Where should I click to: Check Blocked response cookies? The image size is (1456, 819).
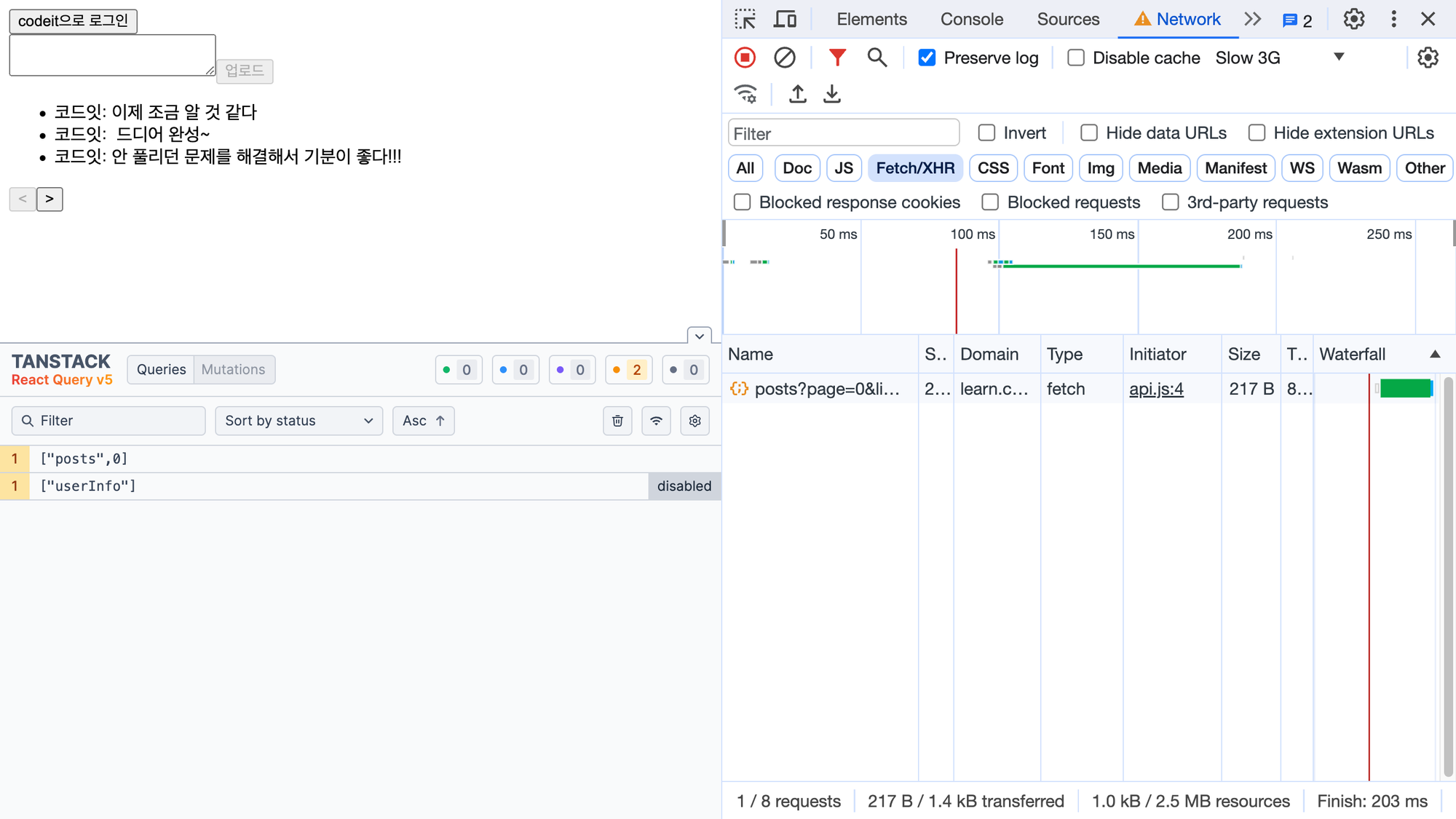pyautogui.click(x=742, y=202)
